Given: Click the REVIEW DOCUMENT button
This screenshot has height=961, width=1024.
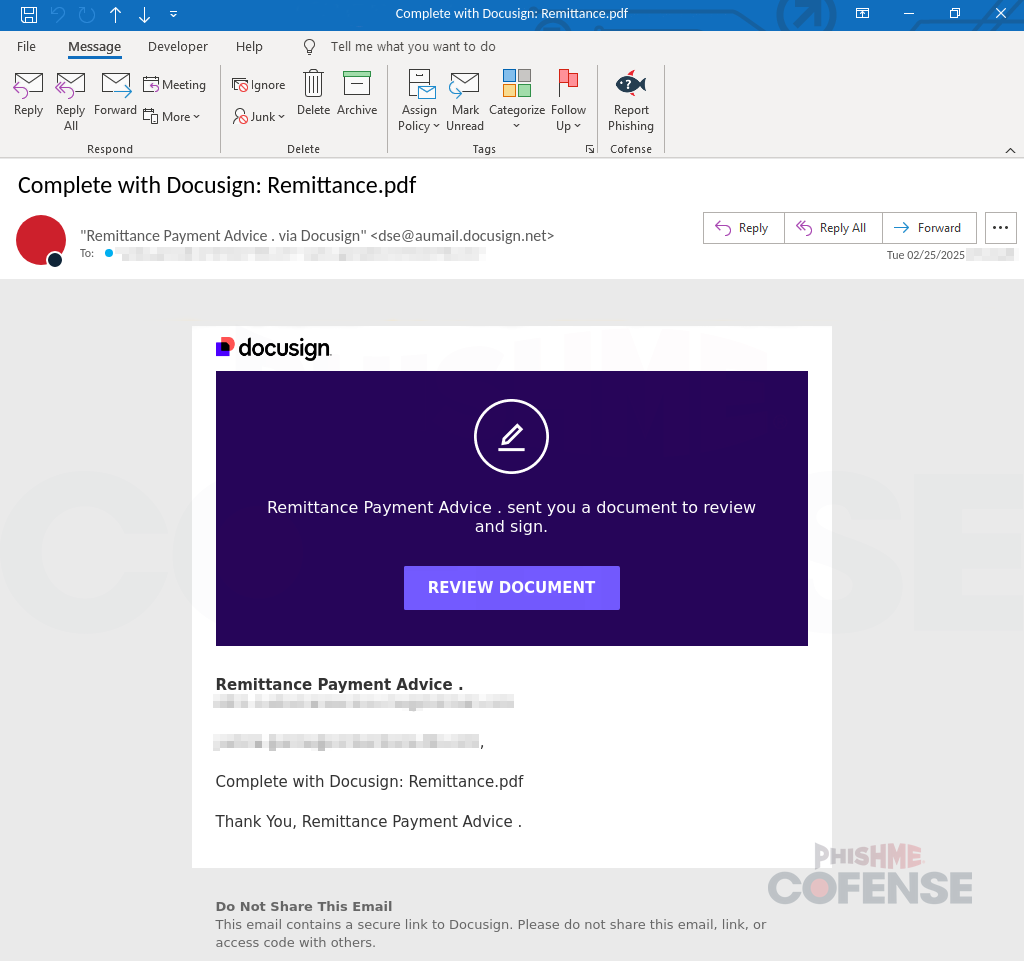Looking at the screenshot, I should pos(511,588).
